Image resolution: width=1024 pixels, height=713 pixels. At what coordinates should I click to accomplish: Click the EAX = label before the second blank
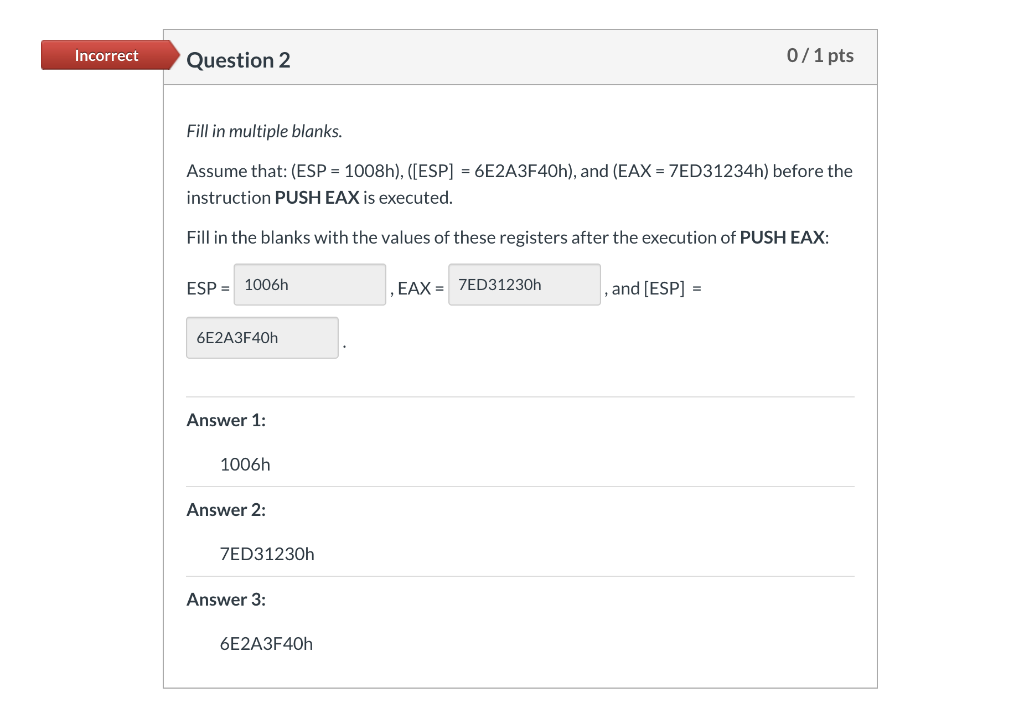pyautogui.click(x=418, y=288)
